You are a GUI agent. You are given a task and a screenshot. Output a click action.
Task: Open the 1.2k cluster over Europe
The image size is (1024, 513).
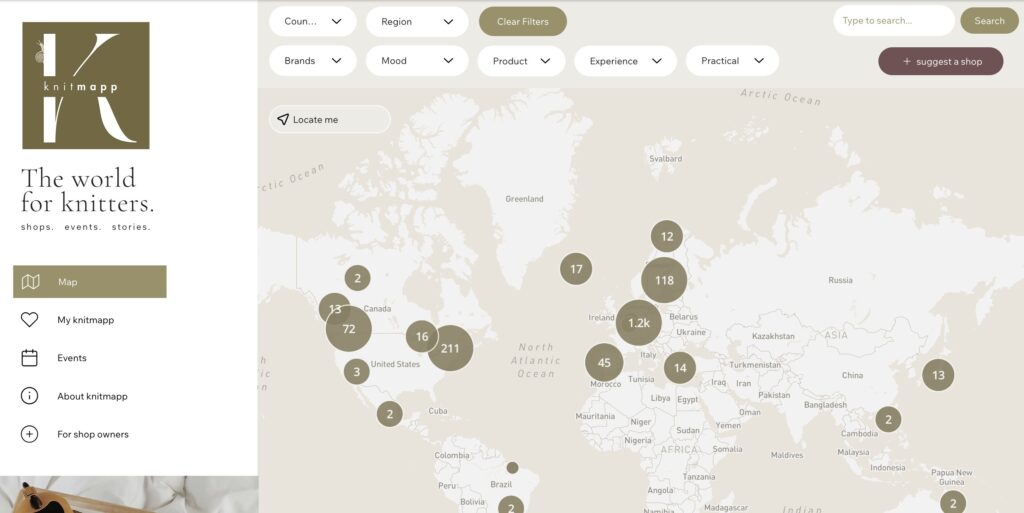click(x=639, y=323)
